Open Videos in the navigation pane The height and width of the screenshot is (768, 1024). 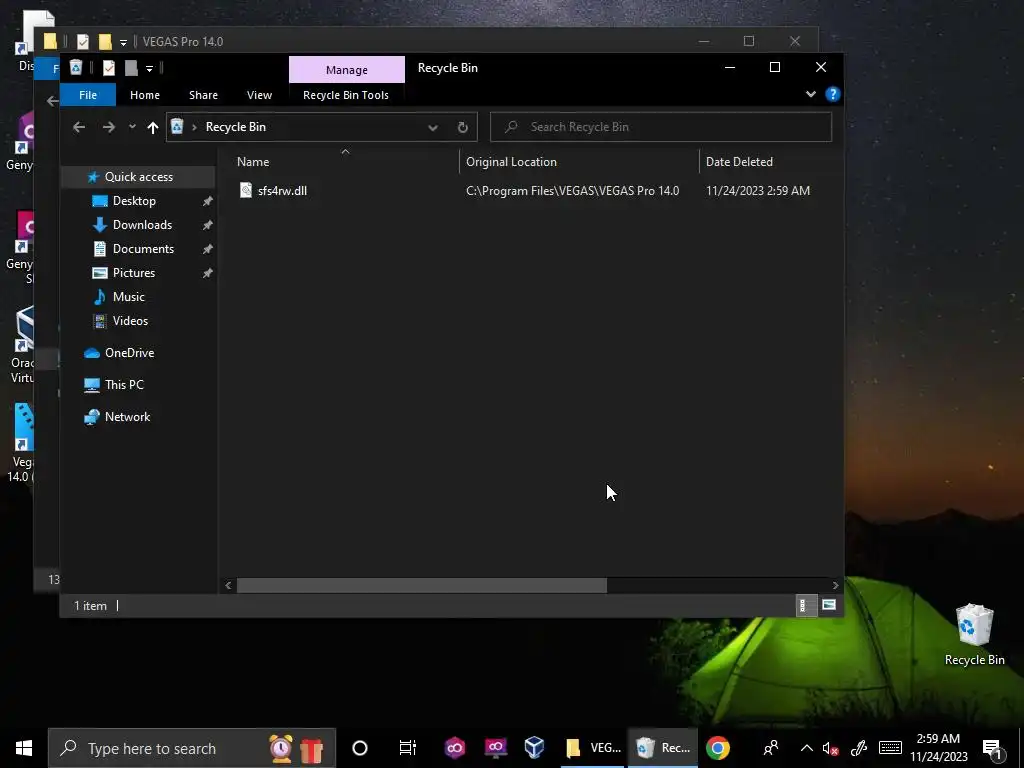[130, 321]
